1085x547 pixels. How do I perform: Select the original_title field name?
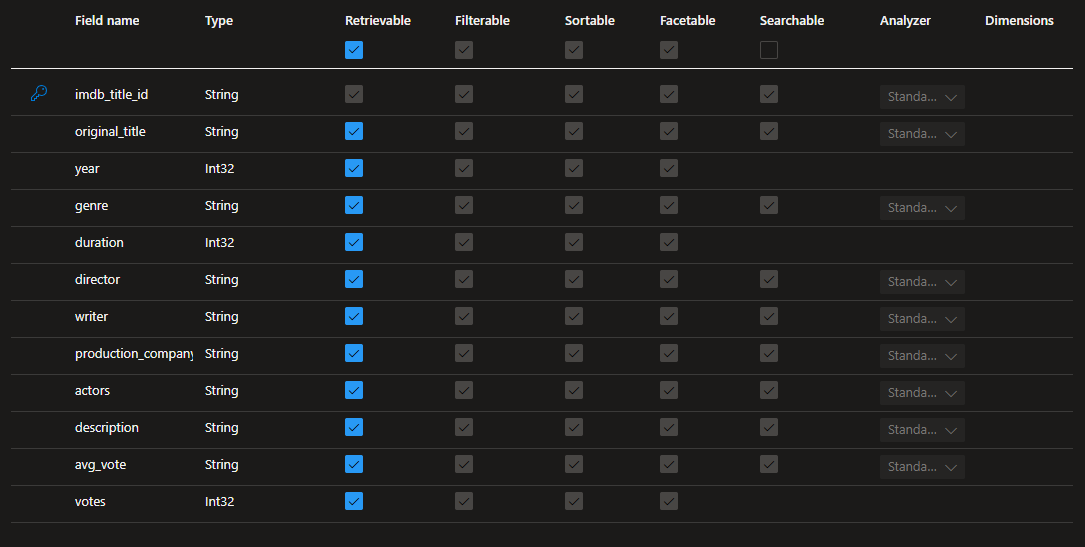tap(110, 131)
